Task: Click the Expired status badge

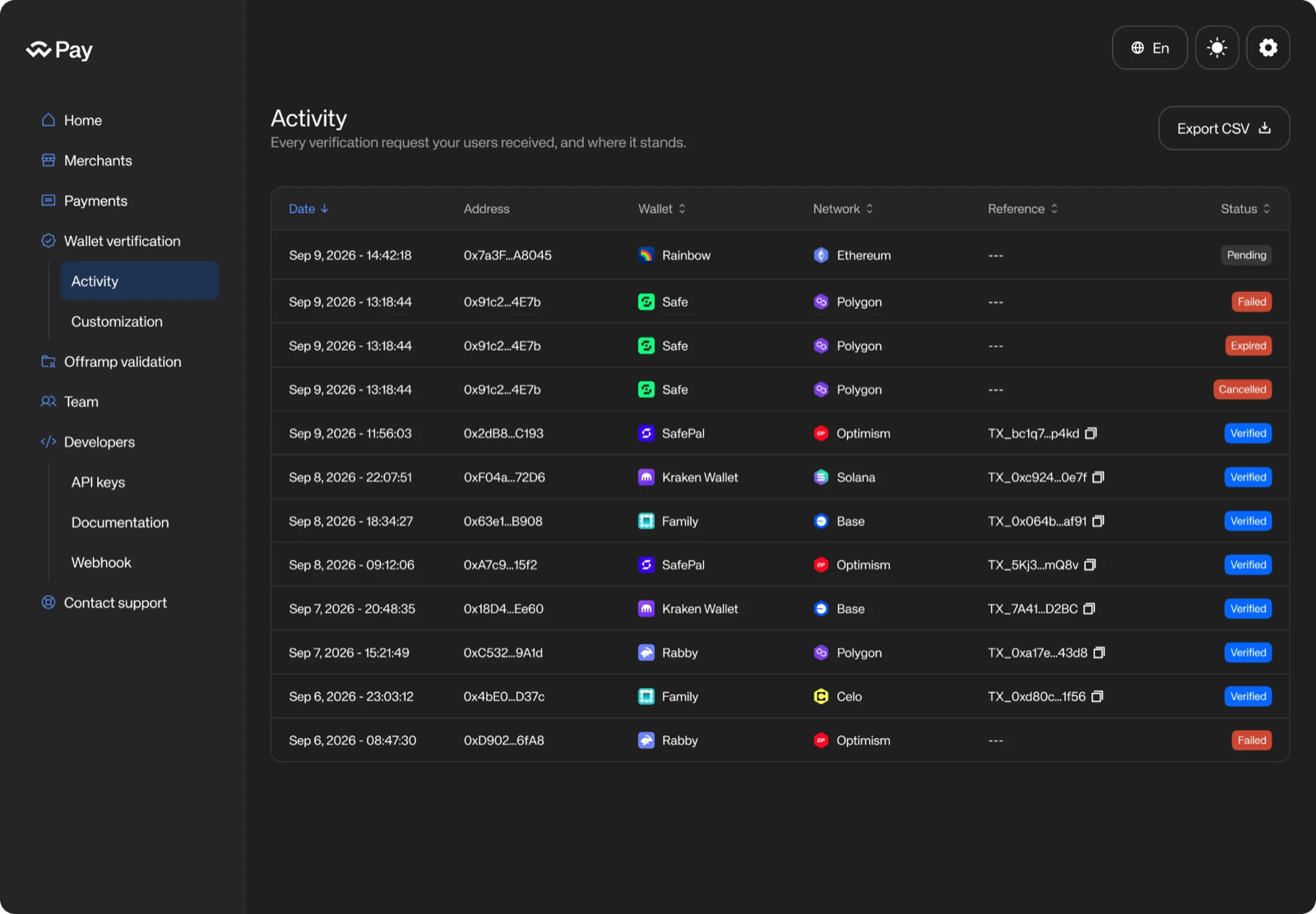Action: (1248, 346)
